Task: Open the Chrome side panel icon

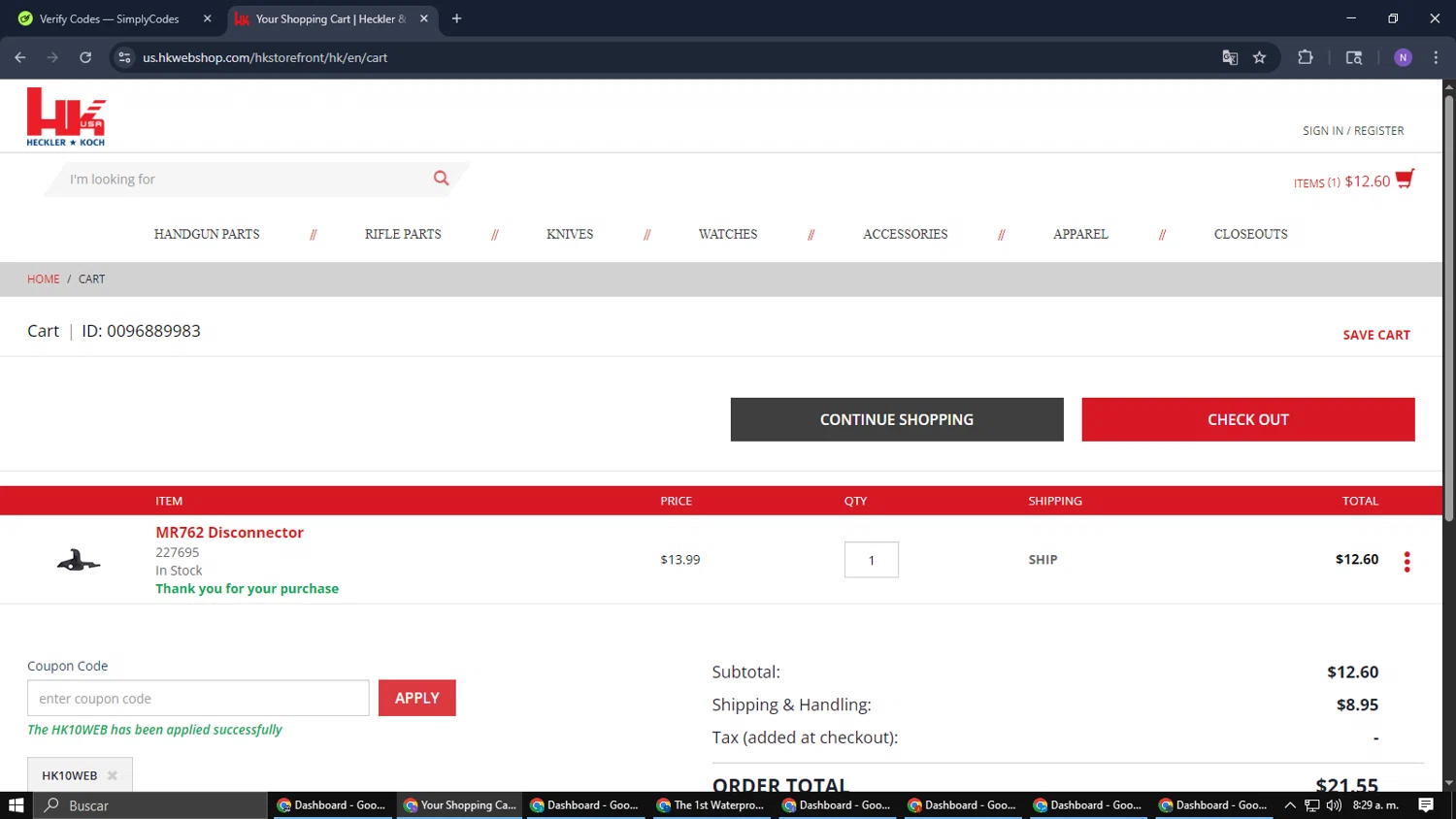Action: (x=1354, y=57)
